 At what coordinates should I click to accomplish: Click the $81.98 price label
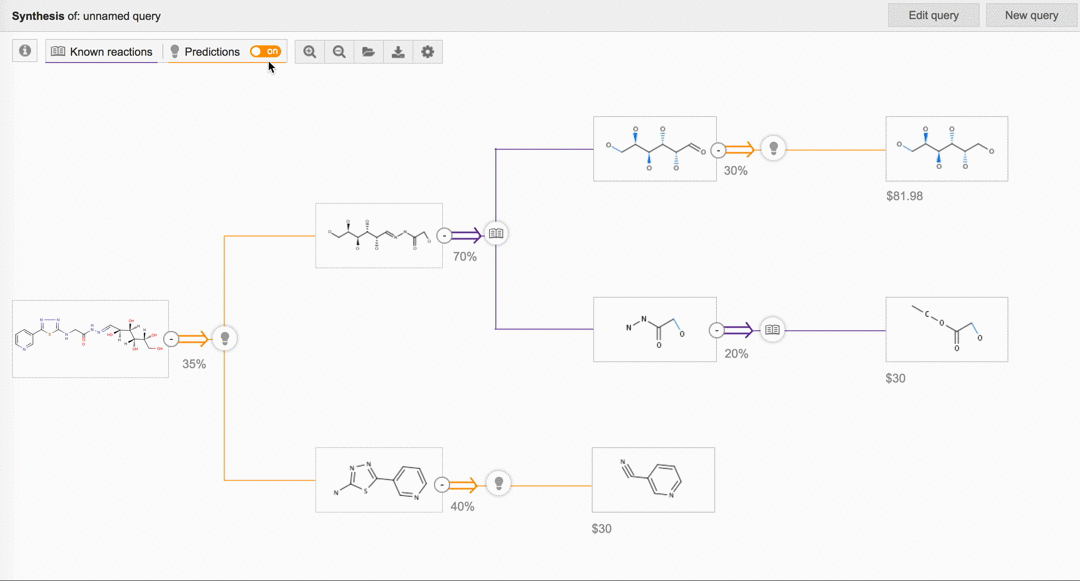point(904,196)
